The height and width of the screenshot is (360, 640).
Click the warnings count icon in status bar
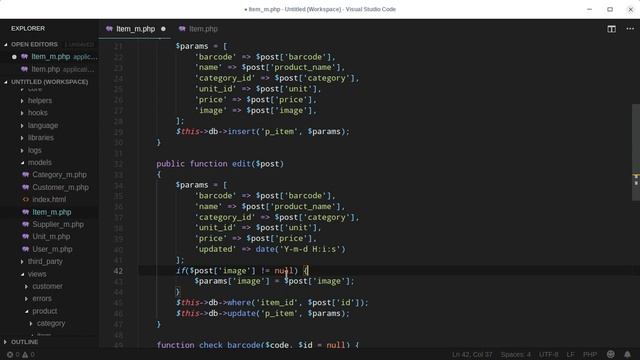(25, 355)
